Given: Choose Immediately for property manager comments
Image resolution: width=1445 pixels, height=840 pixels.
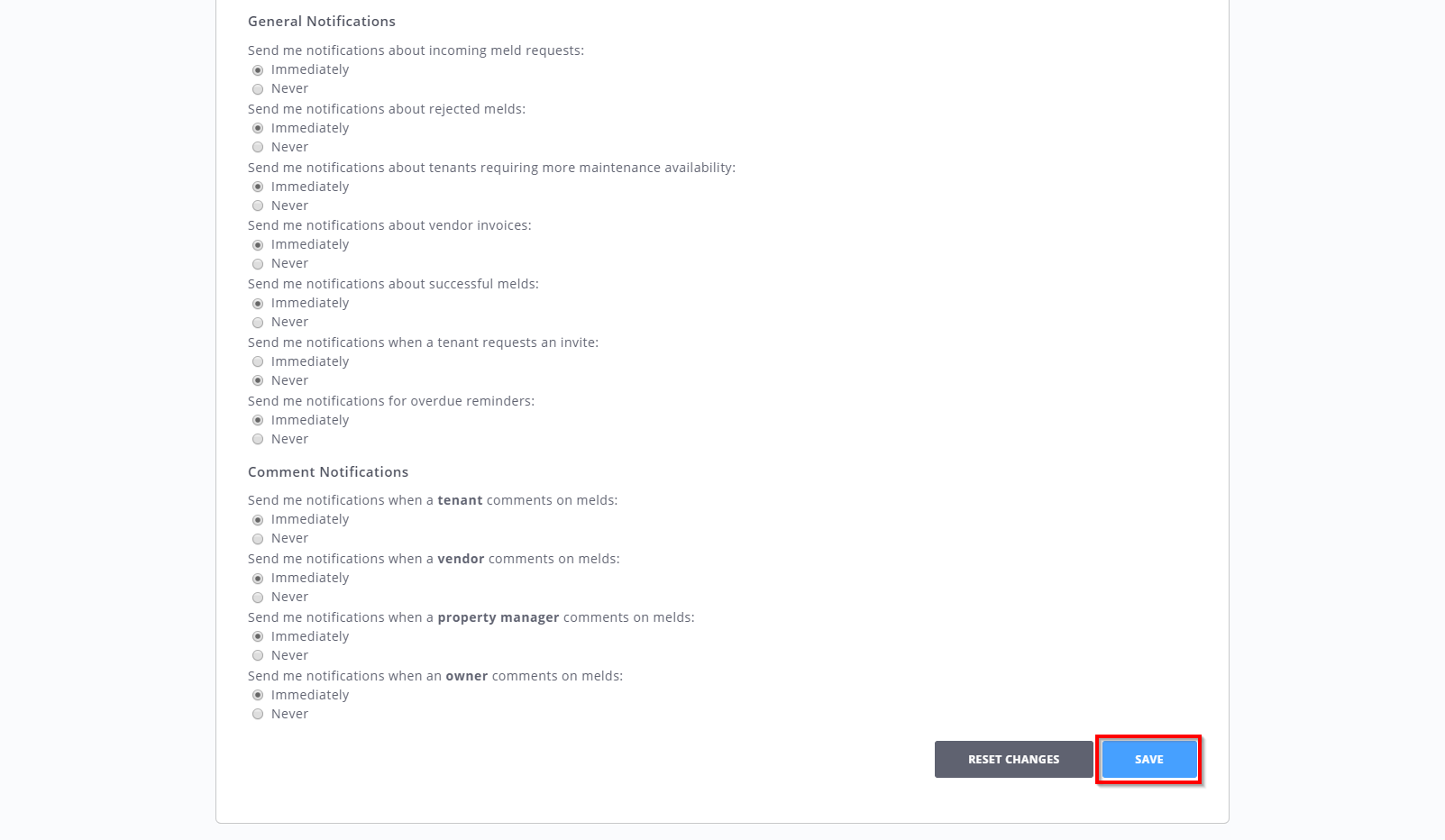Looking at the screenshot, I should [x=258, y=636].
